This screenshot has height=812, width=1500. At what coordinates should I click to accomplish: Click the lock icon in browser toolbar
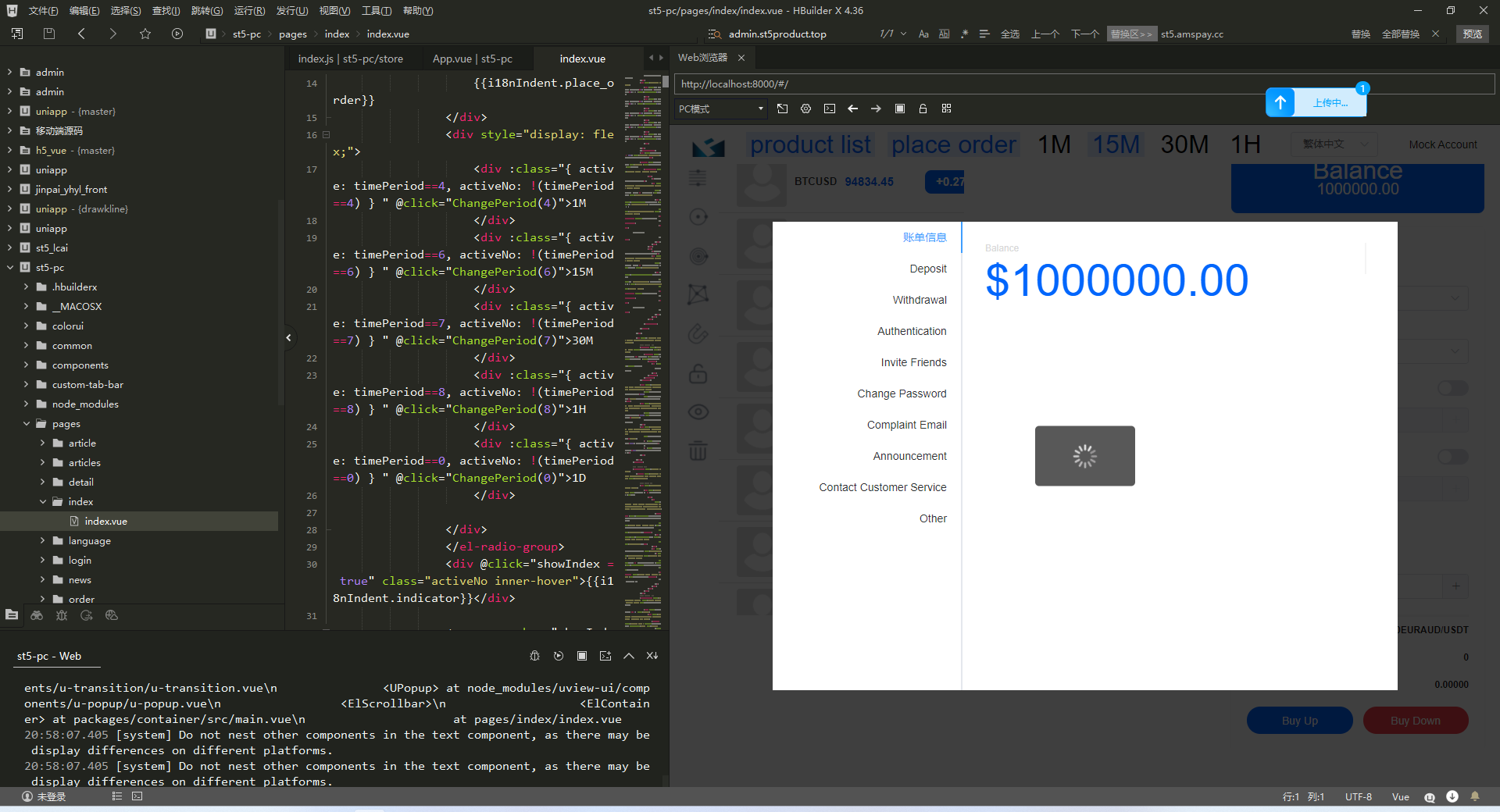click(x=923, y=109)
